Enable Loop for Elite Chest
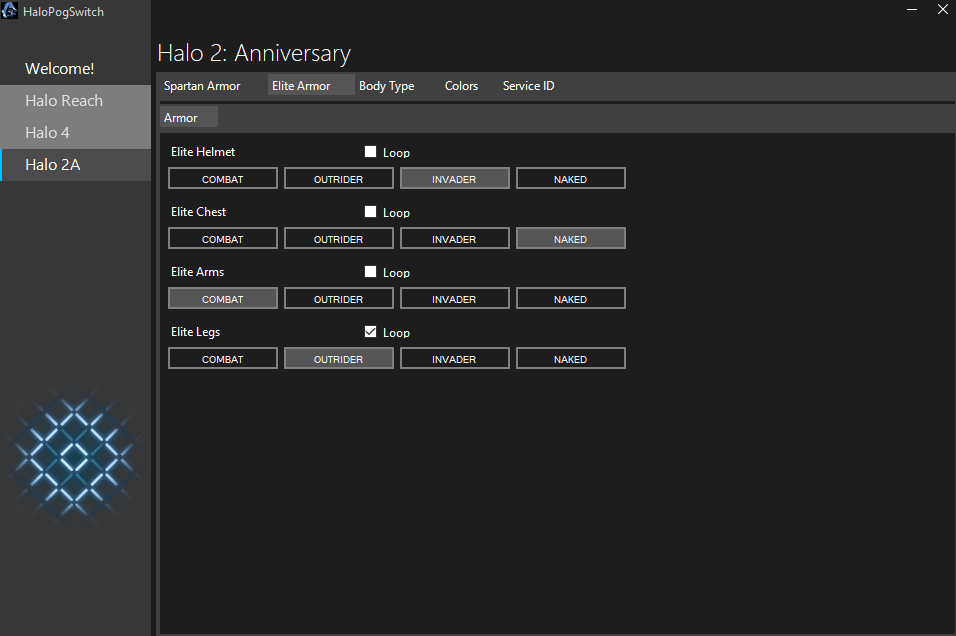Image resolution: width=956 pixels, height=636 pixels. 370,212
